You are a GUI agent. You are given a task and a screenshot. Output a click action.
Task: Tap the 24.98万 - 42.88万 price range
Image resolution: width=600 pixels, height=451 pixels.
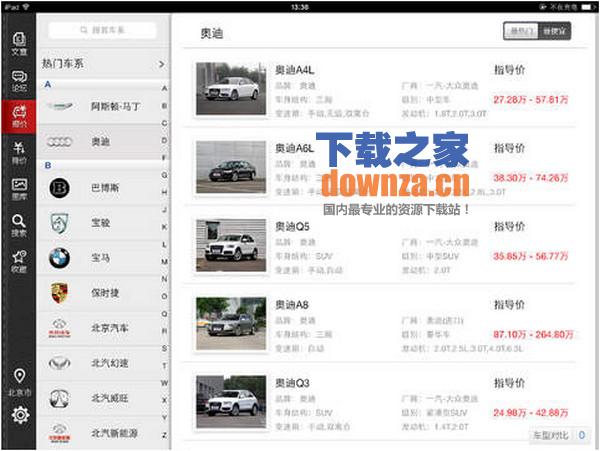point(531,413)
